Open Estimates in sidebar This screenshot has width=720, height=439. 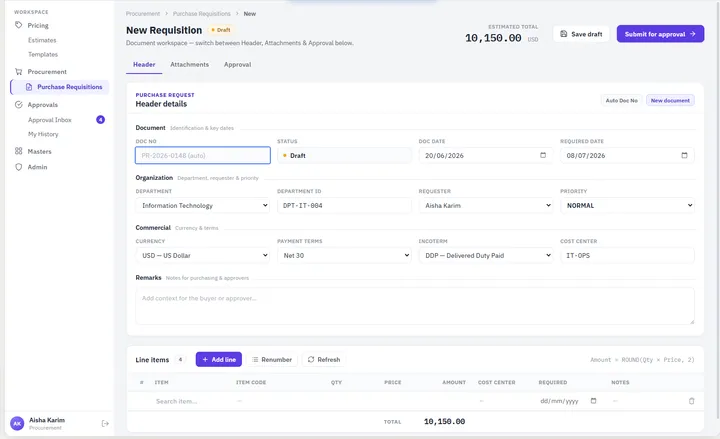point(42,40)
